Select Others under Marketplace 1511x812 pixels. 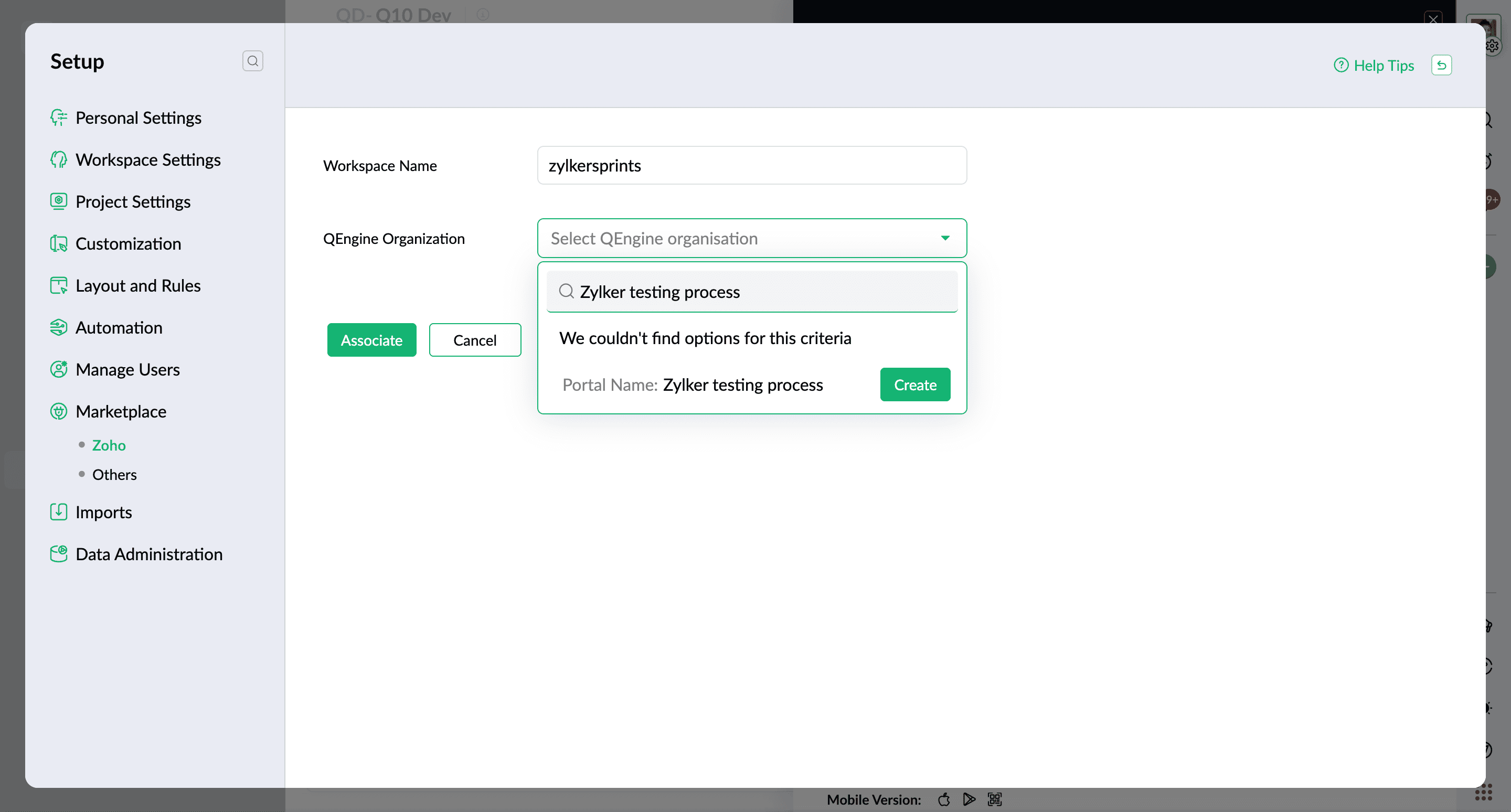coord(114,475)
